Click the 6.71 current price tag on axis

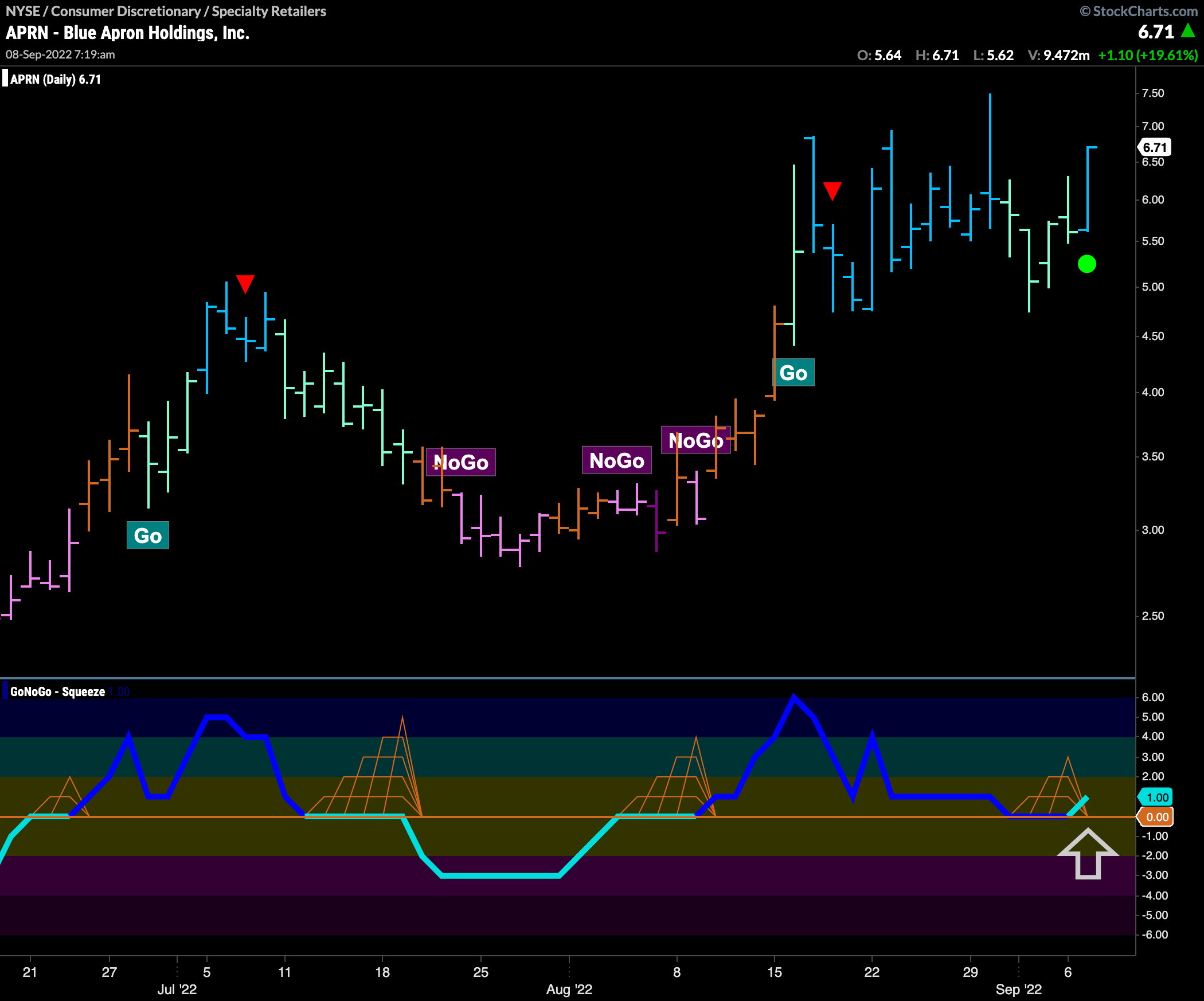click(x=1155, y=147)
